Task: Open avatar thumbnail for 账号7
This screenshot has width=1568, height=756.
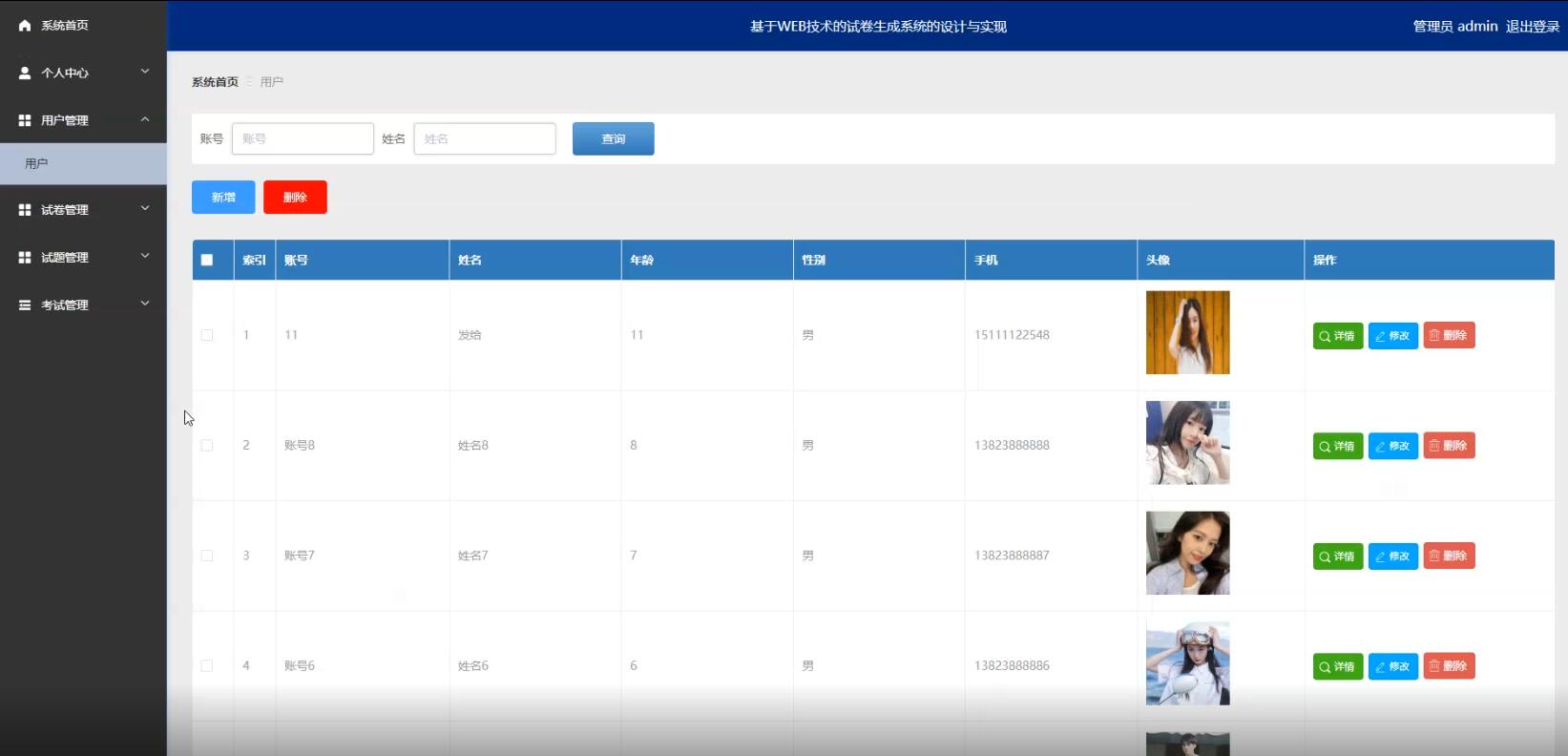Action: click(1187, 553)
